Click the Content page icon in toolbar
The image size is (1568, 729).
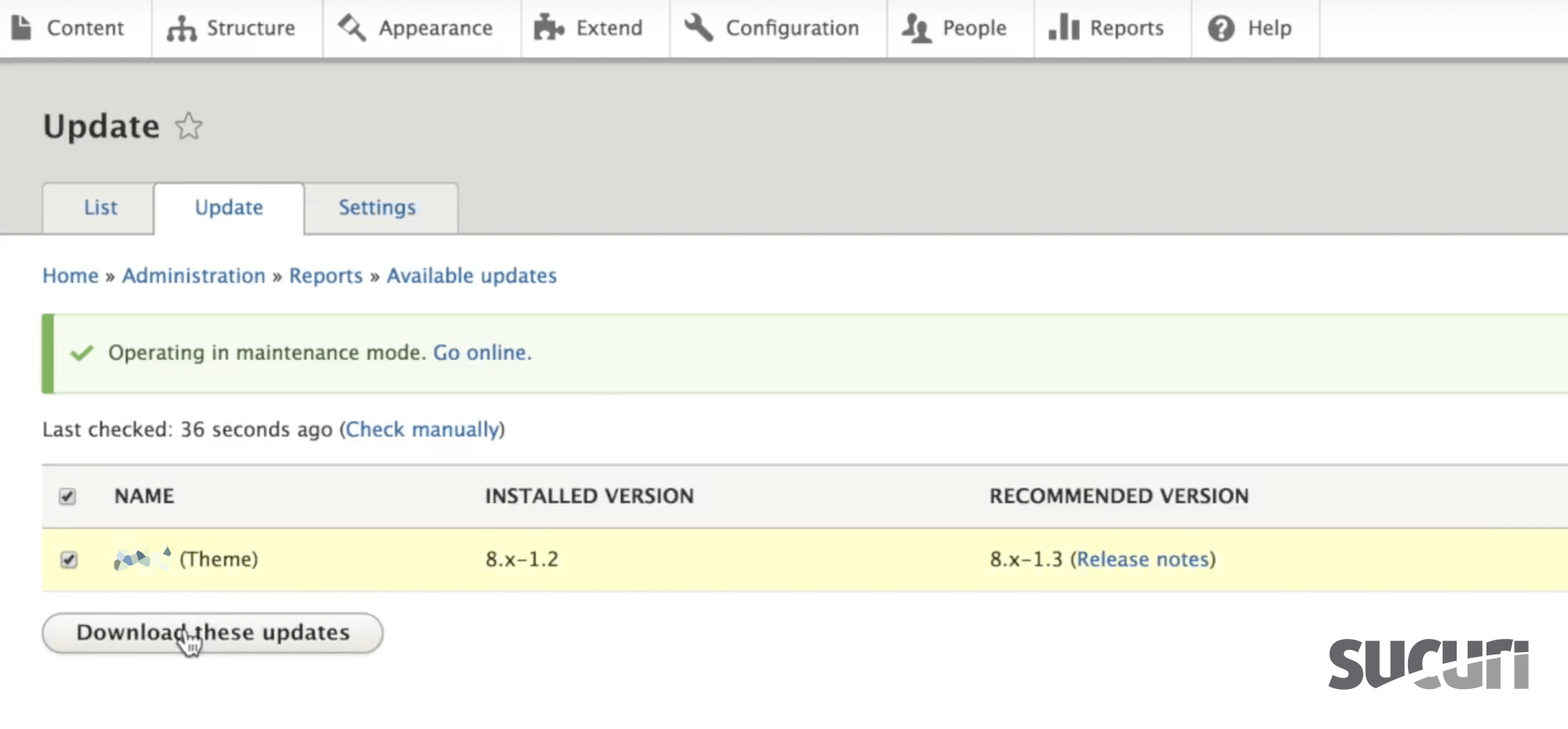tap(22, 28)
